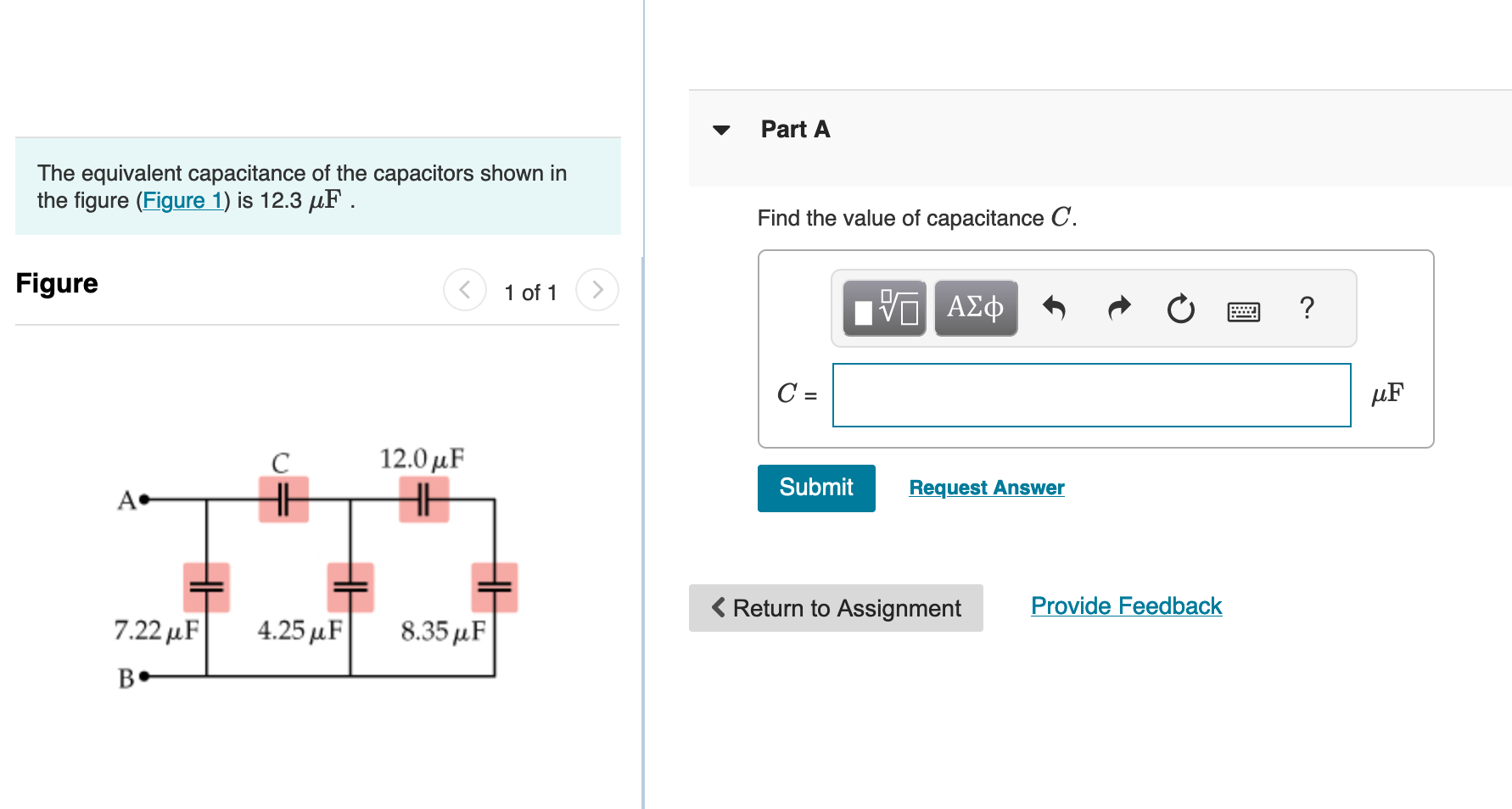Select the Part A header

click(x=794, y=129)
